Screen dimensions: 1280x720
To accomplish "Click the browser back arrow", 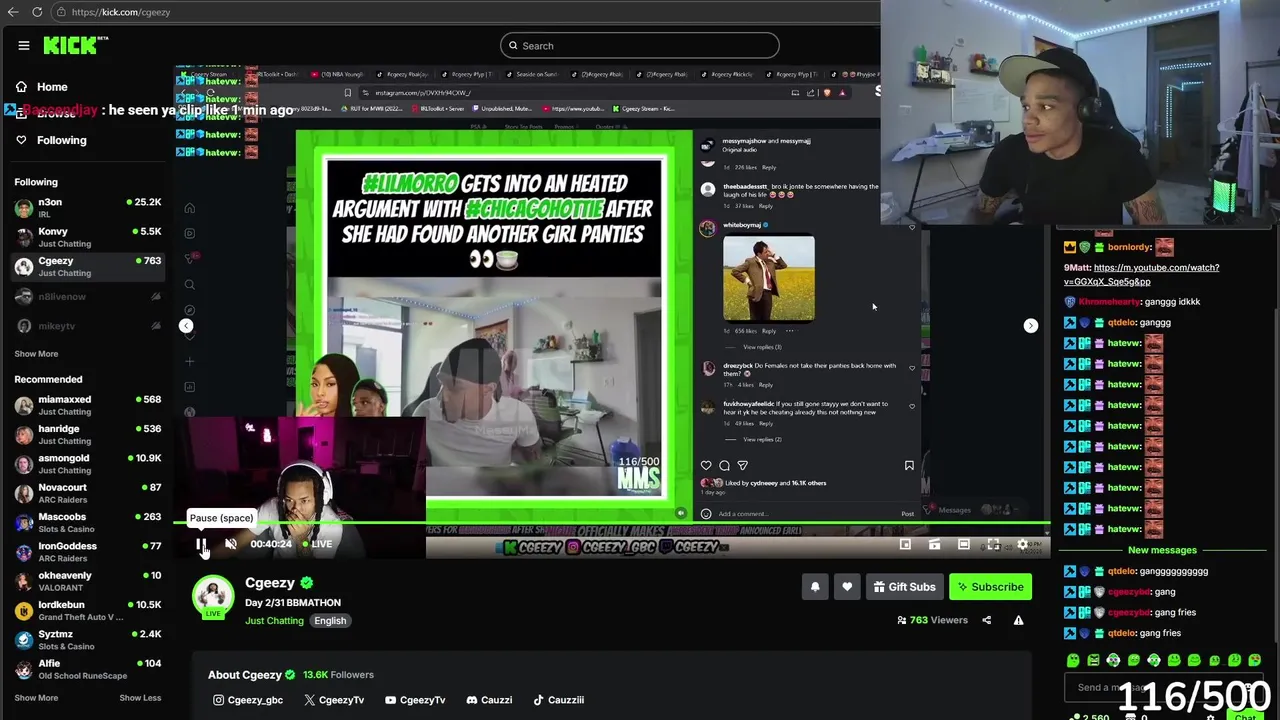I will (13, 12).
